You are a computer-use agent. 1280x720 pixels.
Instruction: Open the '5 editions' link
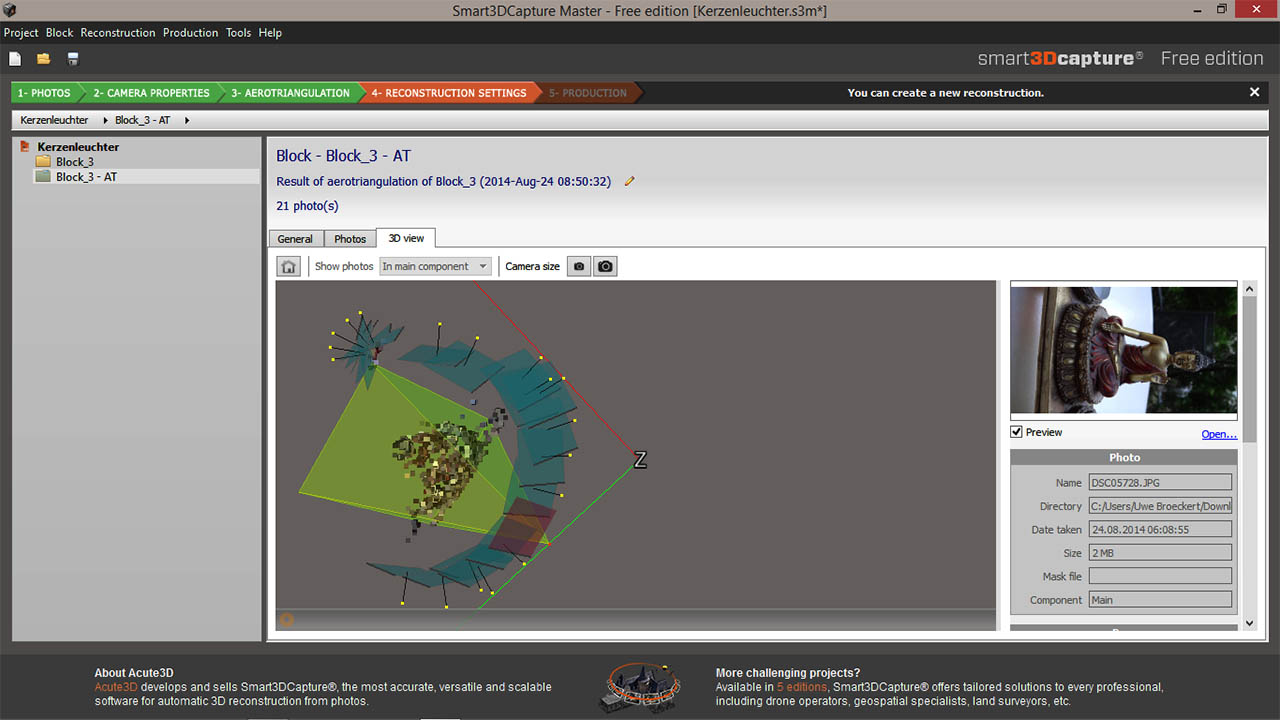[x=801, y=687]
